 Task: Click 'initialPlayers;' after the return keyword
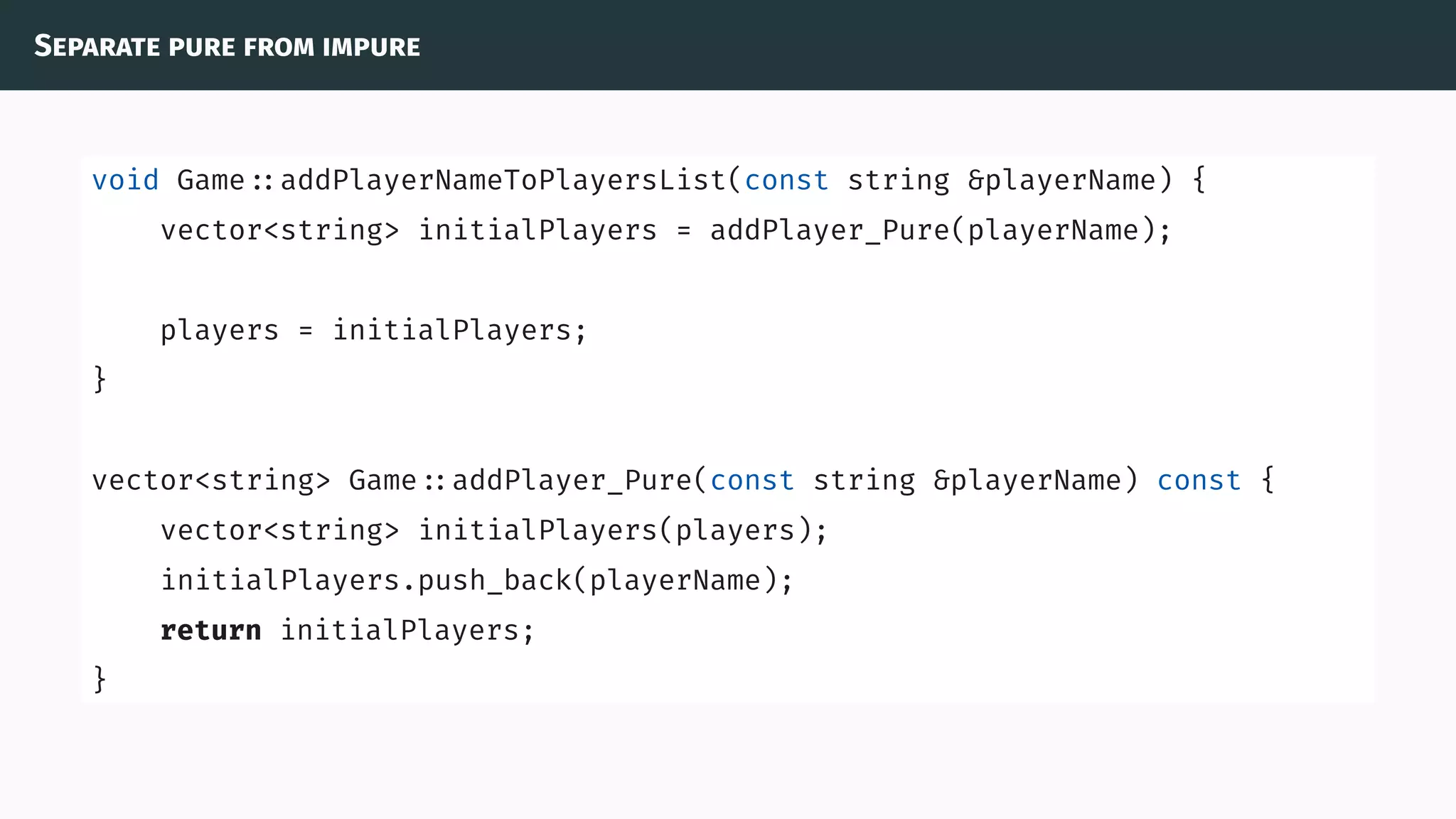coord(407,631)
